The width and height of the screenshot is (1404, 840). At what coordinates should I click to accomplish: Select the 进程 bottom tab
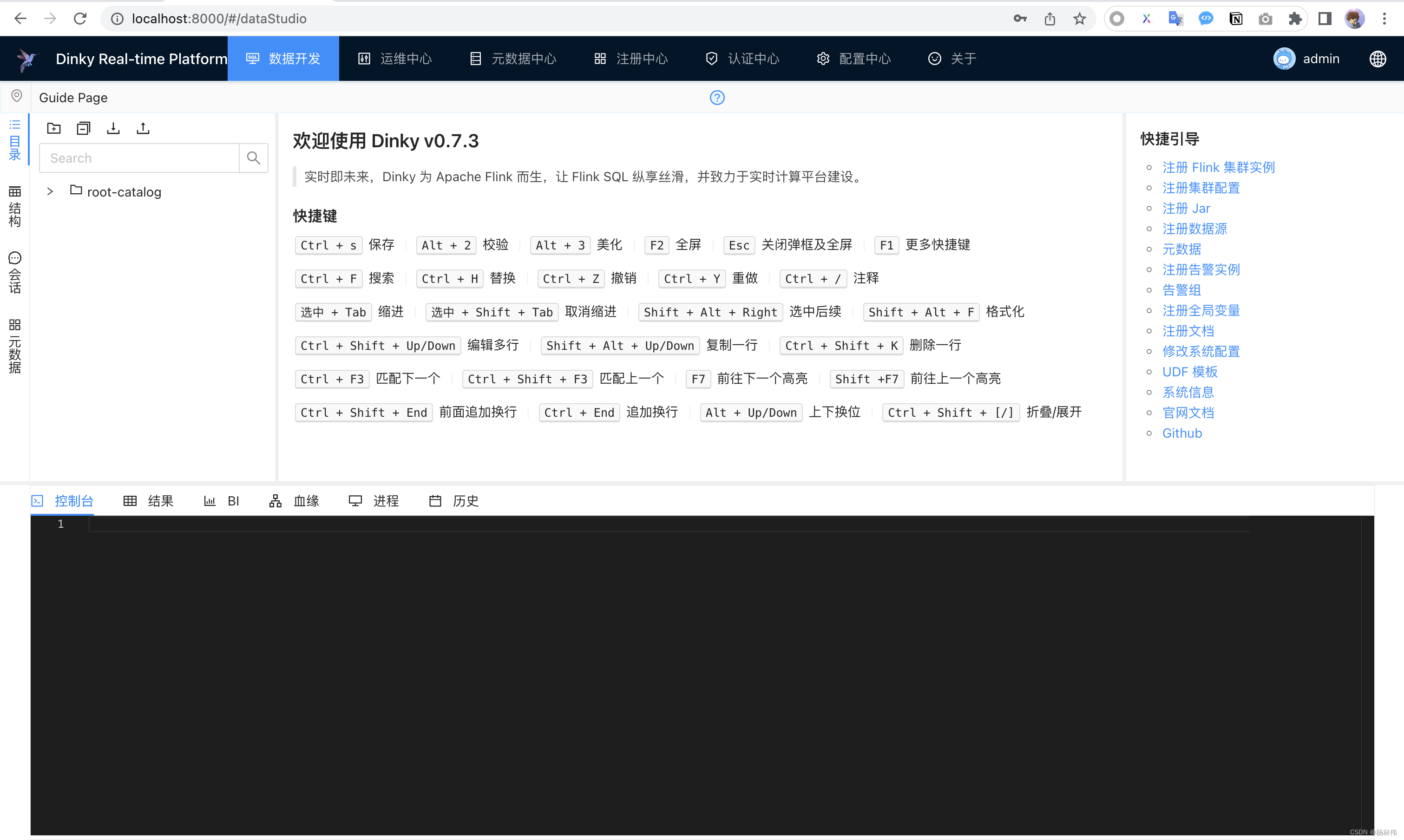(x=374, y=501)
